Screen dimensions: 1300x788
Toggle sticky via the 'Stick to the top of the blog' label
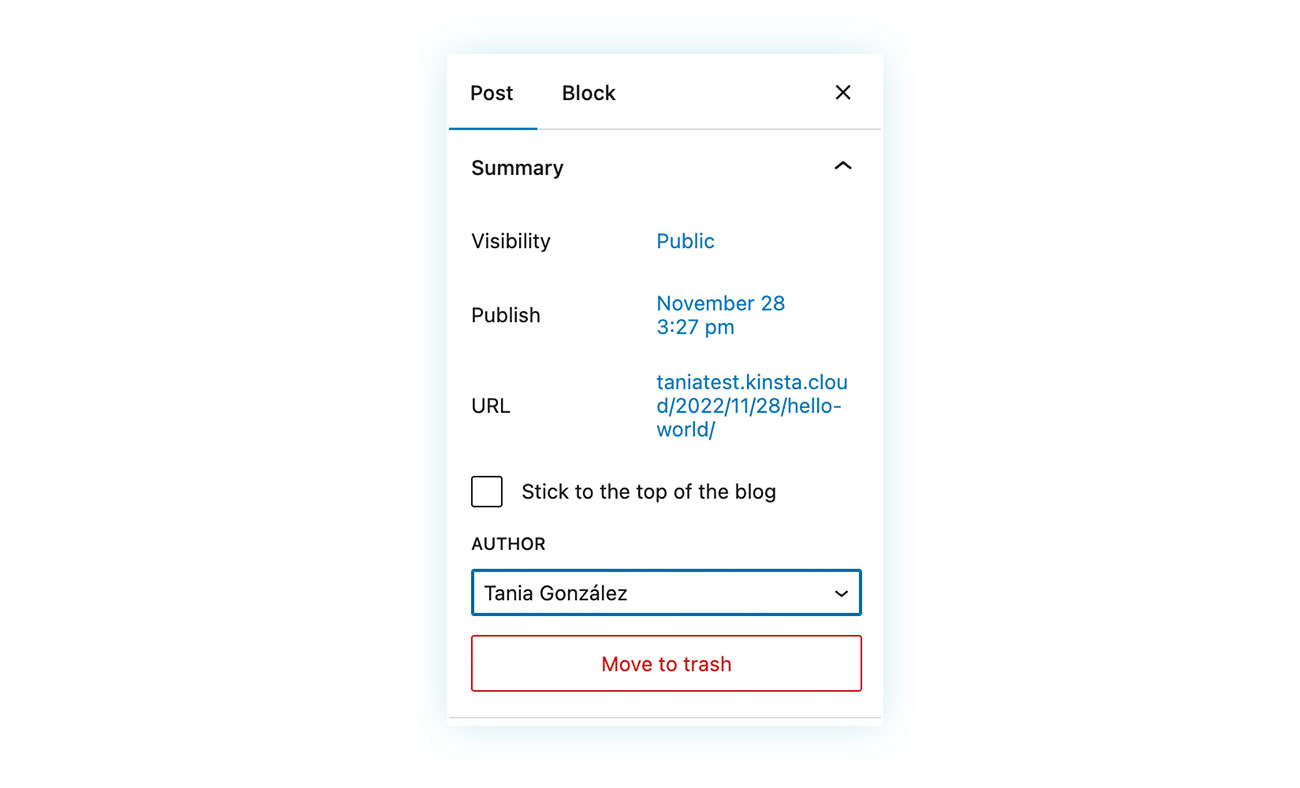click(x=649, y=492)
